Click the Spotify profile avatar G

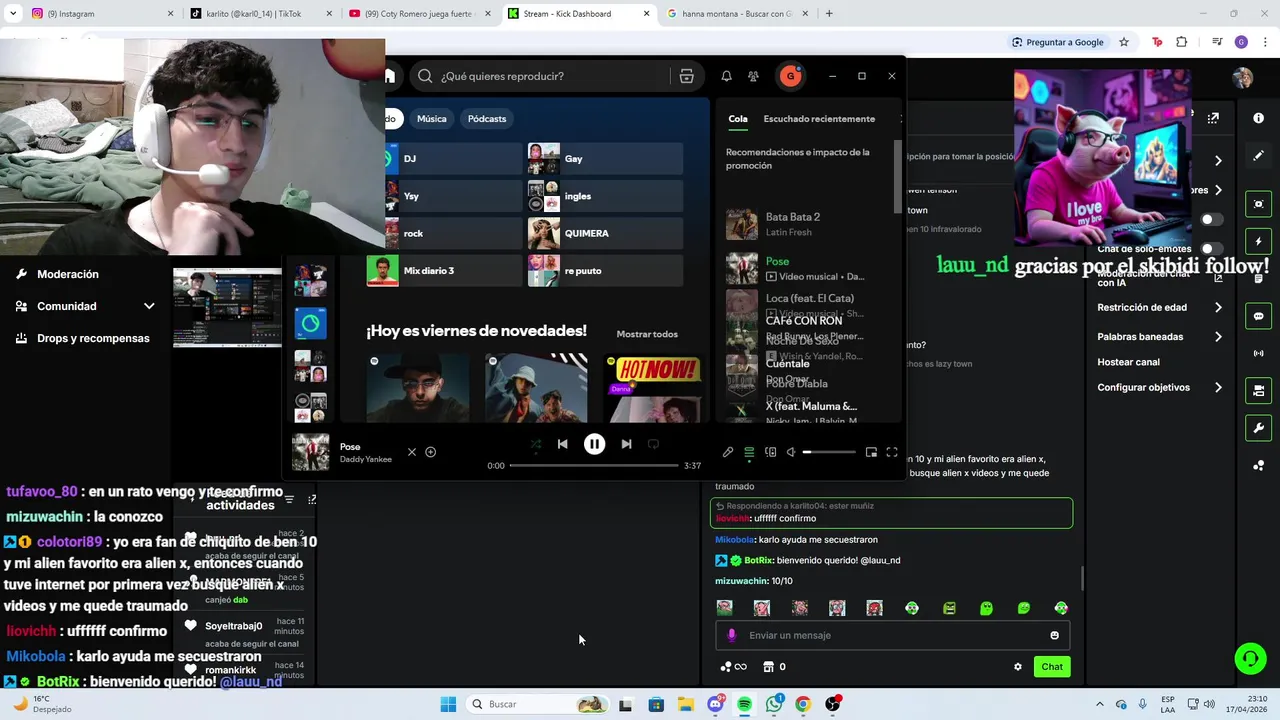click(x=790, y=76)
